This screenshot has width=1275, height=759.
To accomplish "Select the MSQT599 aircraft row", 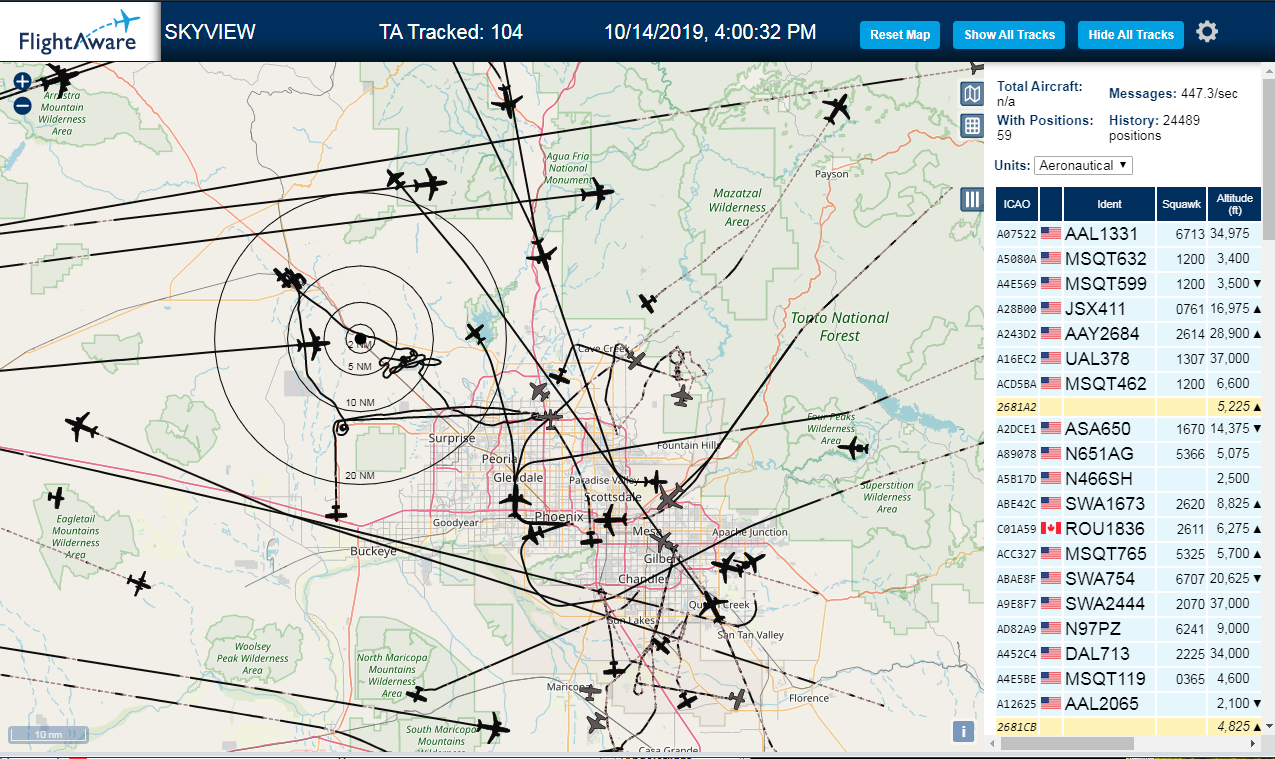I will [1129, 284].
